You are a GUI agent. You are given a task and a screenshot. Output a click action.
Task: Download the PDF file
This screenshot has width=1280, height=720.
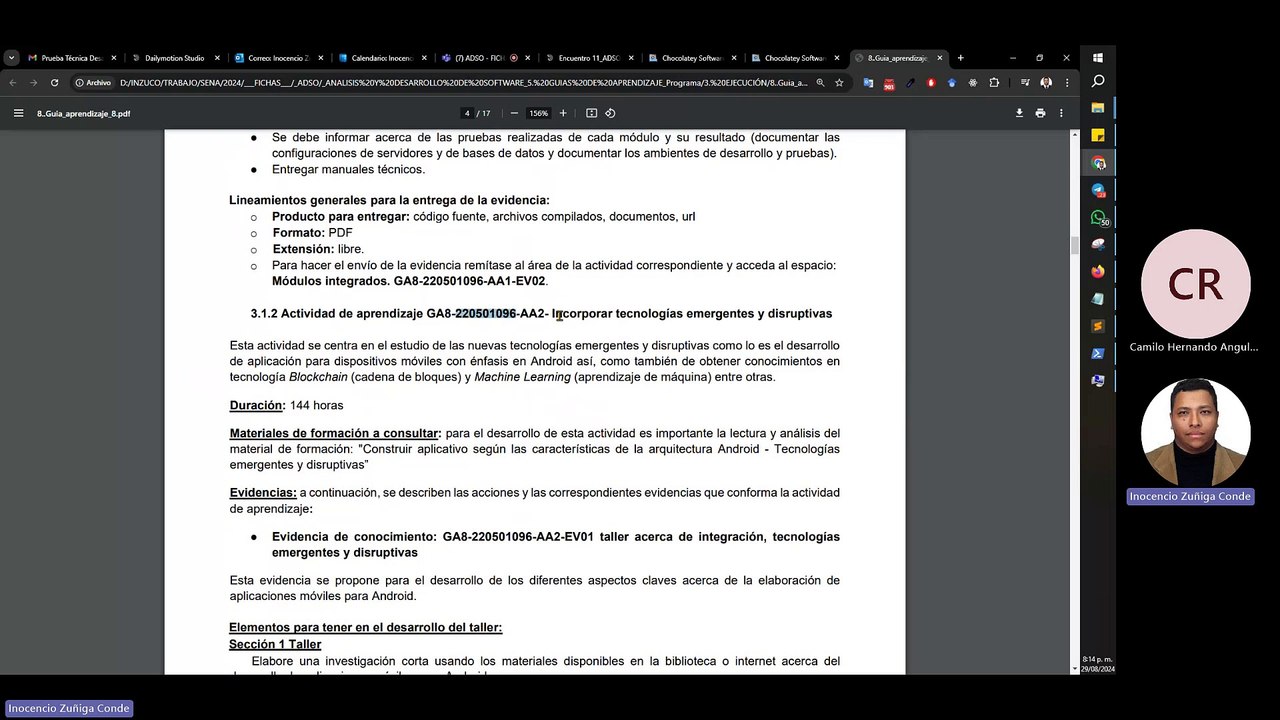tap(1019, 113)
